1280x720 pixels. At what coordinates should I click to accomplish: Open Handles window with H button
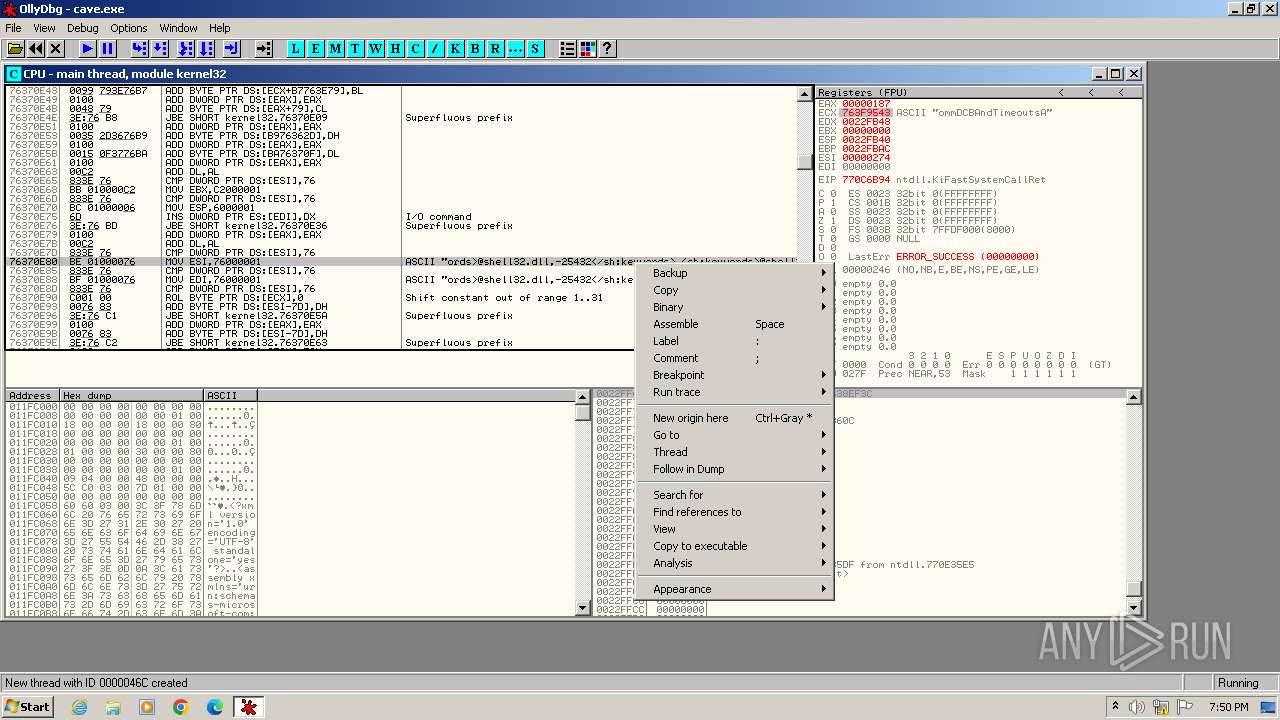pyautogui.click(x=395, y=48)
